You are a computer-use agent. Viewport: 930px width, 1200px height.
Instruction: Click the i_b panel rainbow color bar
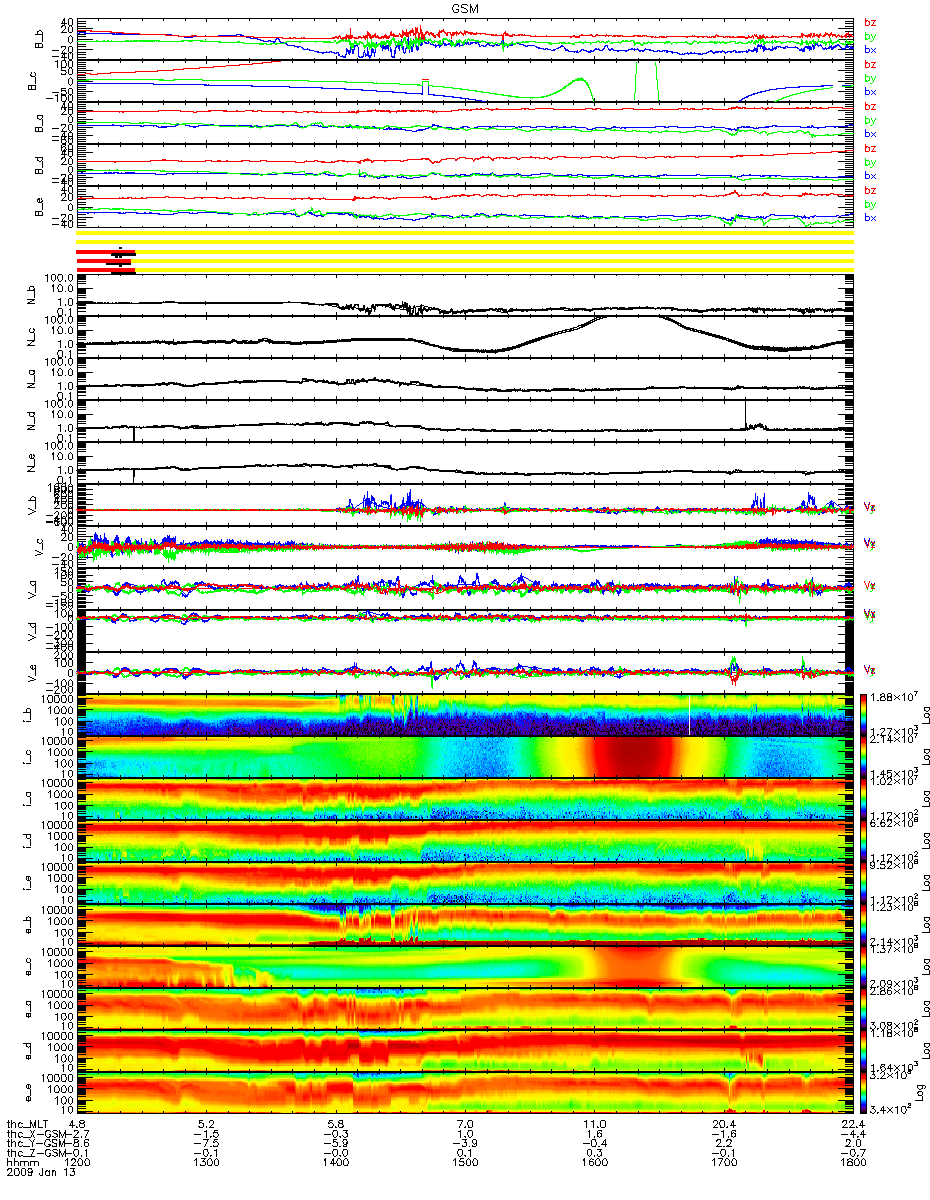(865, 714)
